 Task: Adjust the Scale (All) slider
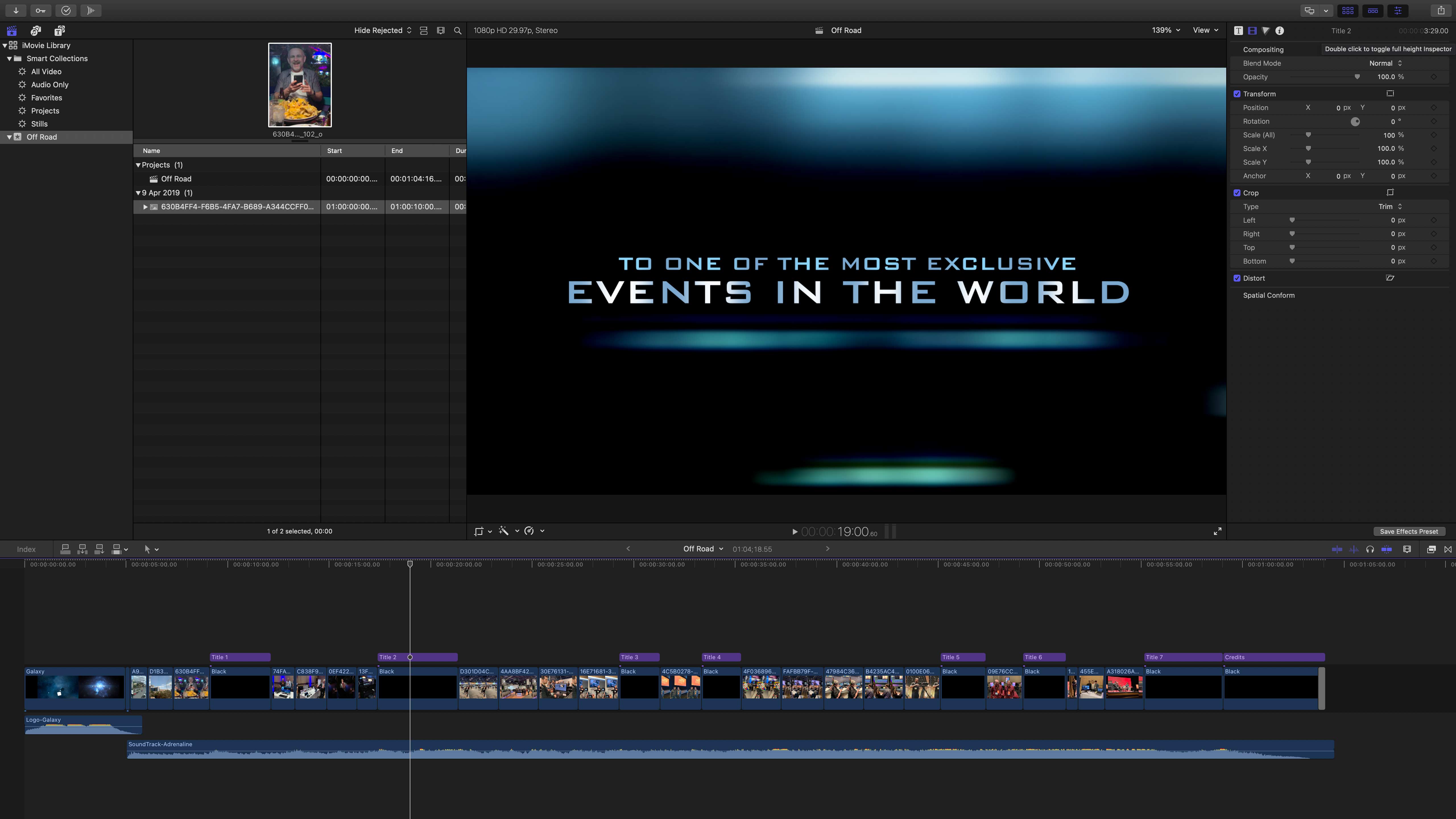click(1308, 135)
